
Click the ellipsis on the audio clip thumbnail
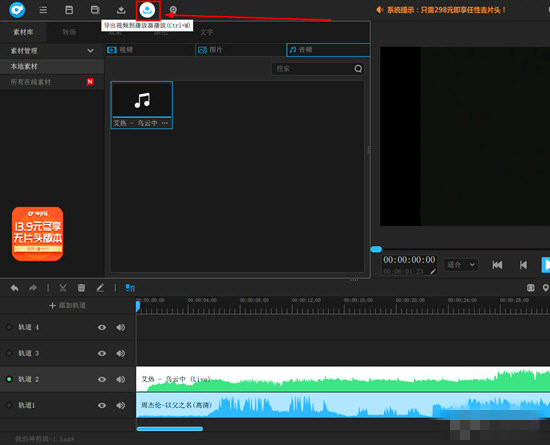click(165, 123)
